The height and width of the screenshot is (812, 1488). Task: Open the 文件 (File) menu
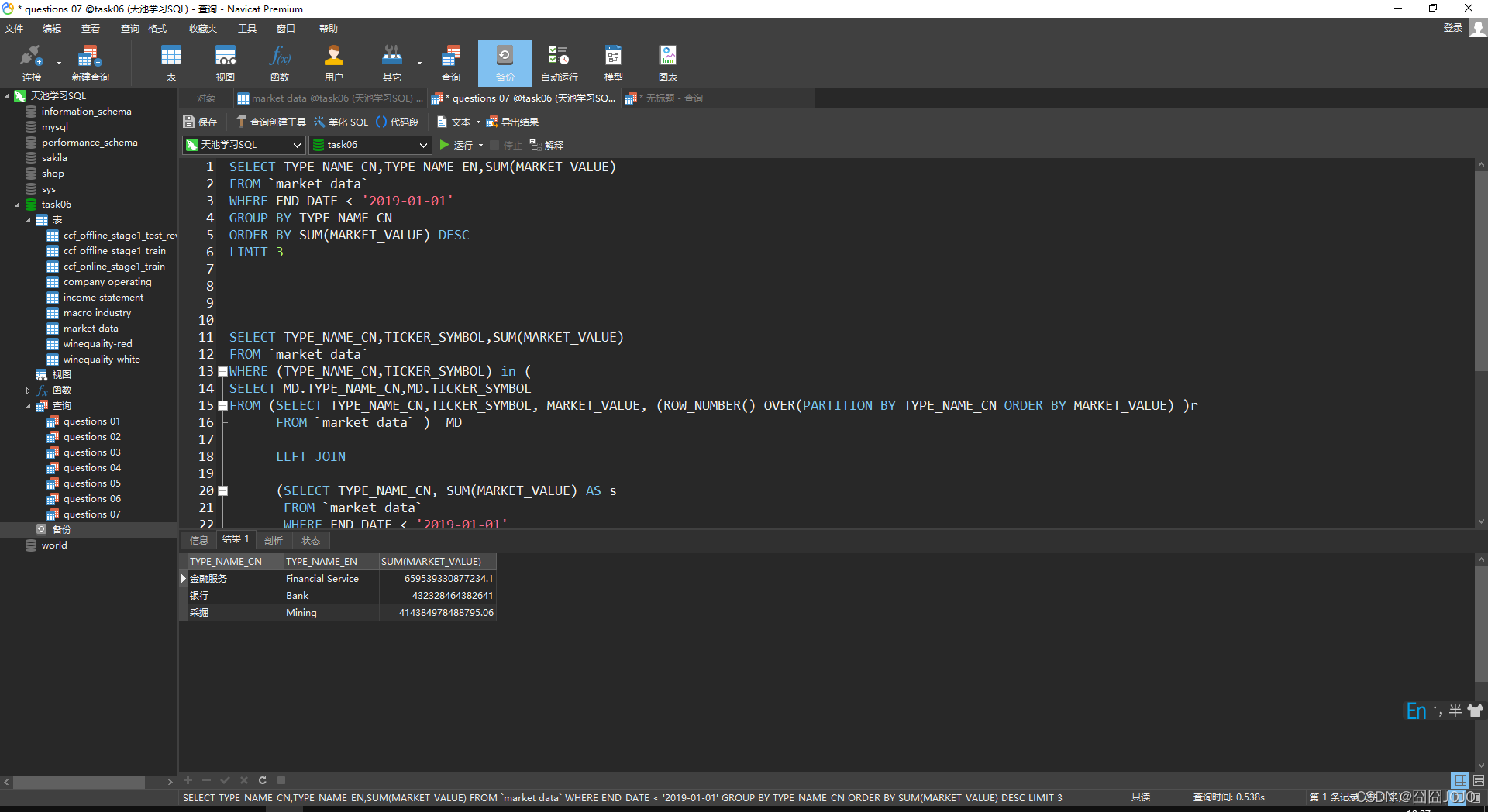pyautogui.click(x=14, y=29)
